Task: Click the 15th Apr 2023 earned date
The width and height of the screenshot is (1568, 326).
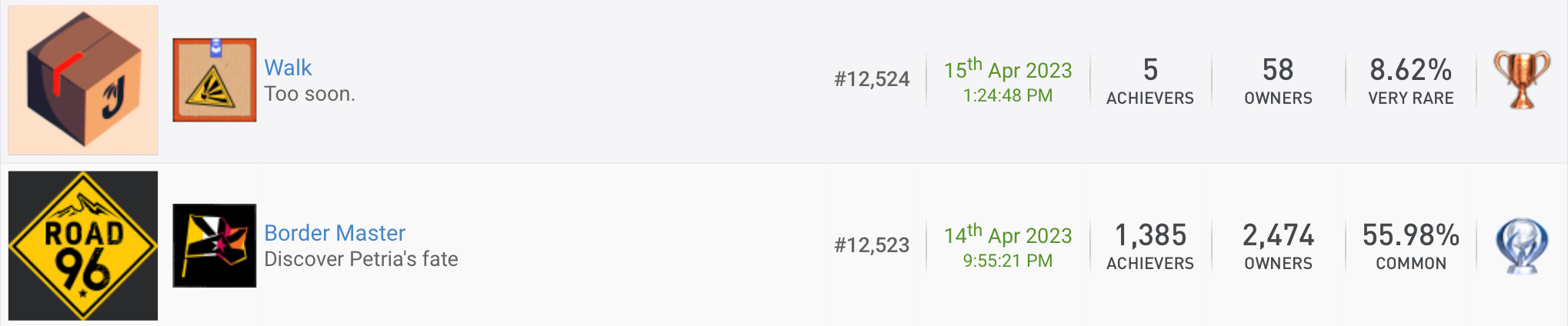Action: tap(1008, 80)
